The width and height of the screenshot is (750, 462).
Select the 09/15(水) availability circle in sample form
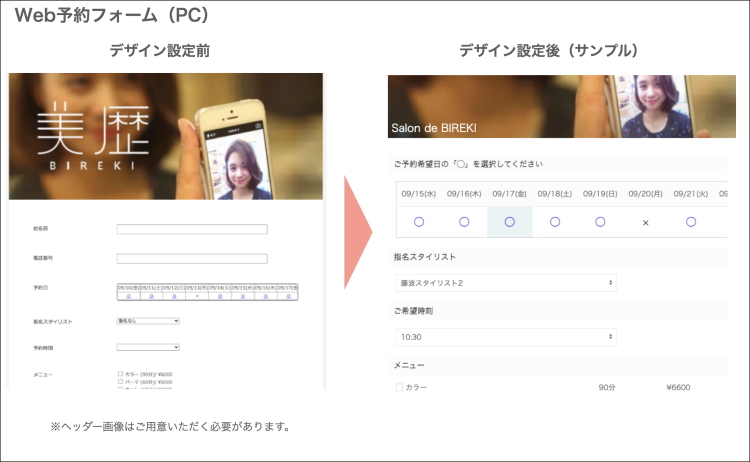pyautogui.click(x=419, y=222)
